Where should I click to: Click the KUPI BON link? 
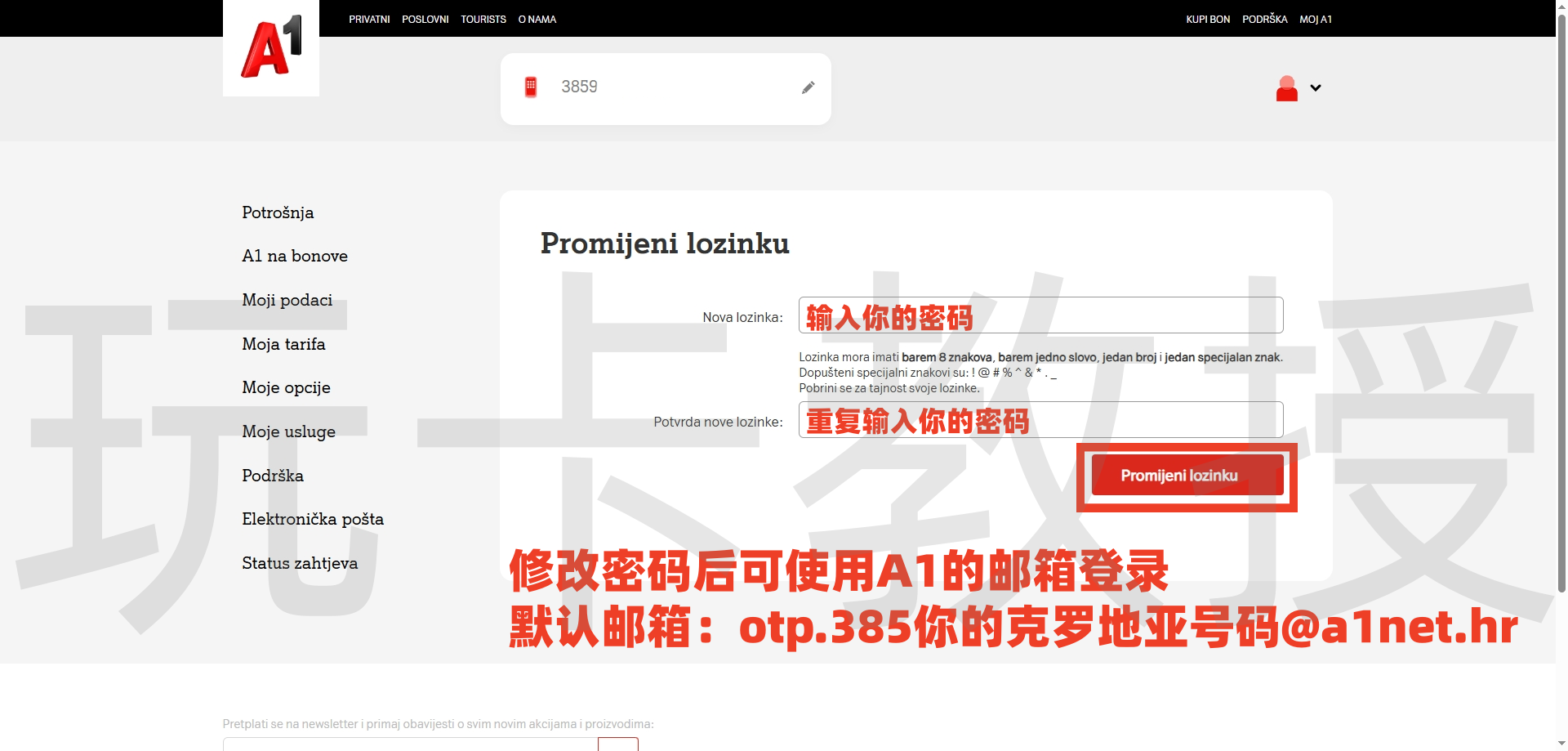[x=1207, y=19]
